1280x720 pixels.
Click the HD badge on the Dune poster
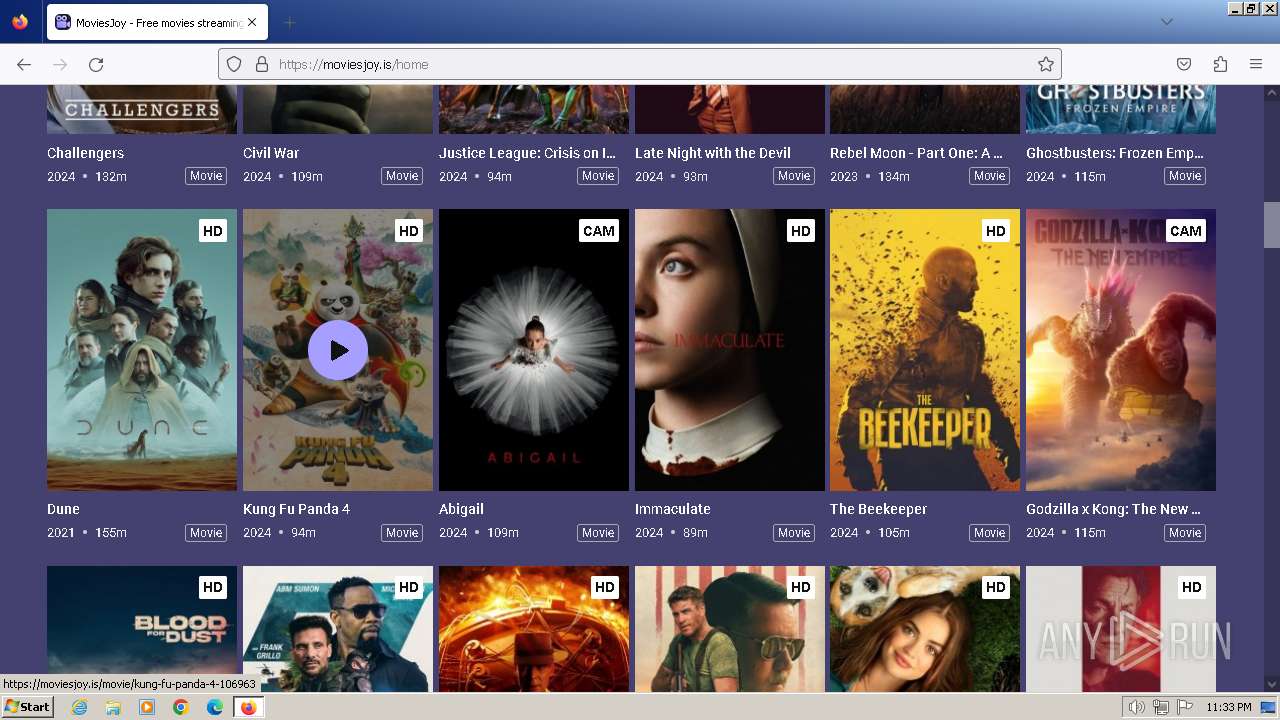coord(212,231)
